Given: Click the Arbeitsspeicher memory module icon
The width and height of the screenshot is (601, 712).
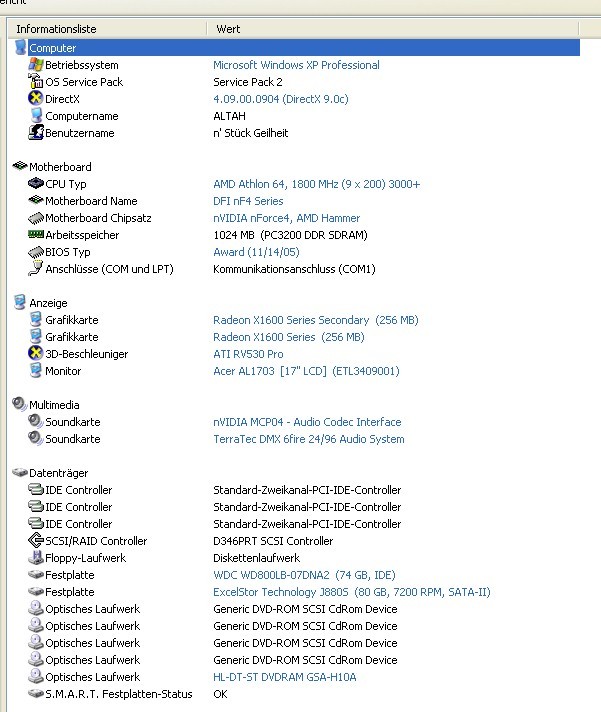Looking at the screenshot, I should [36, 234].
